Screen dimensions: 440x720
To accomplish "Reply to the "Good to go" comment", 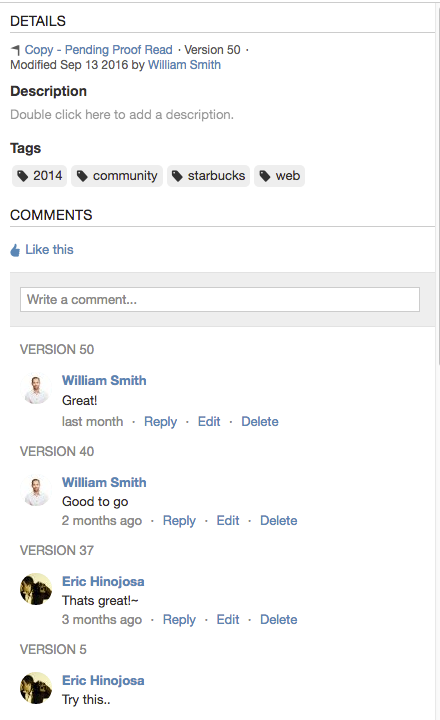I will pyautogui.click(x=179, y=521).
